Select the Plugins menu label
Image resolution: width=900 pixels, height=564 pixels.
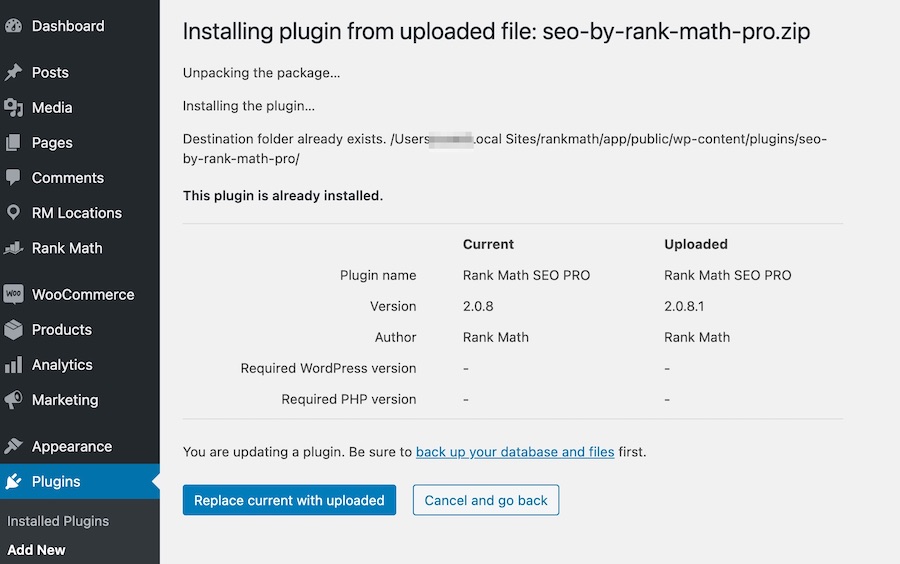click(x=56, y=481)
